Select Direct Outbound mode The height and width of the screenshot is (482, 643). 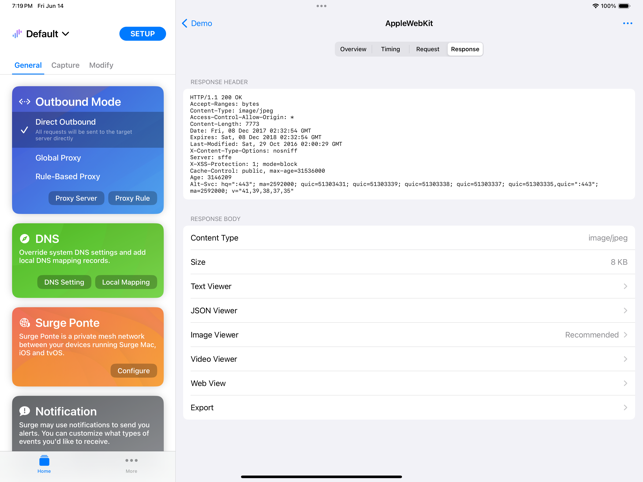coord(88,130)
